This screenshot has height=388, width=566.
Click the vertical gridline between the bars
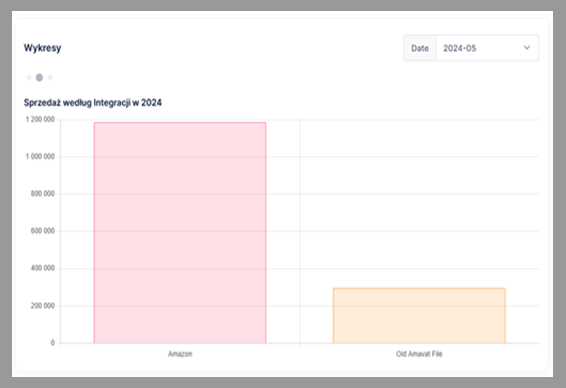tap(300, 233)
